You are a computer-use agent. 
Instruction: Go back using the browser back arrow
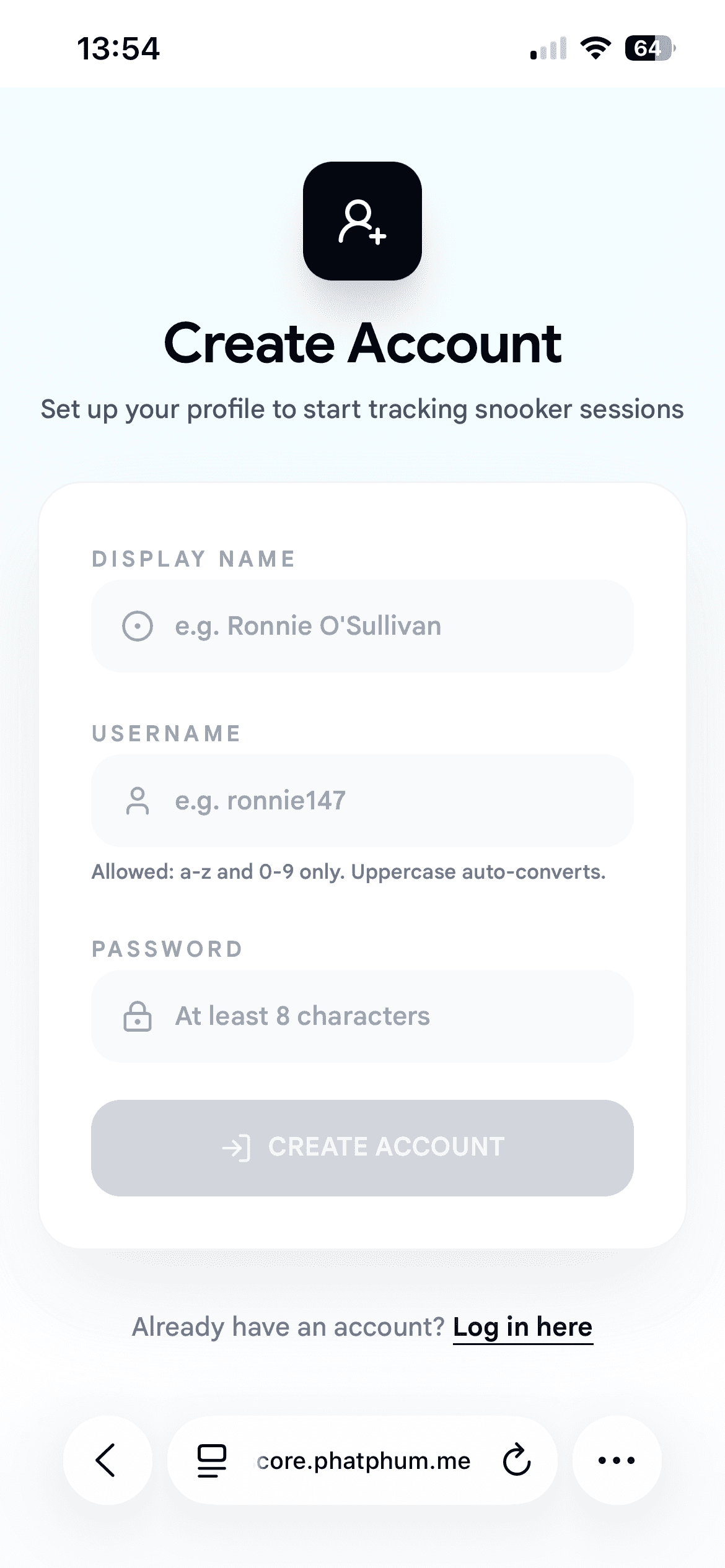[107, 1460]
